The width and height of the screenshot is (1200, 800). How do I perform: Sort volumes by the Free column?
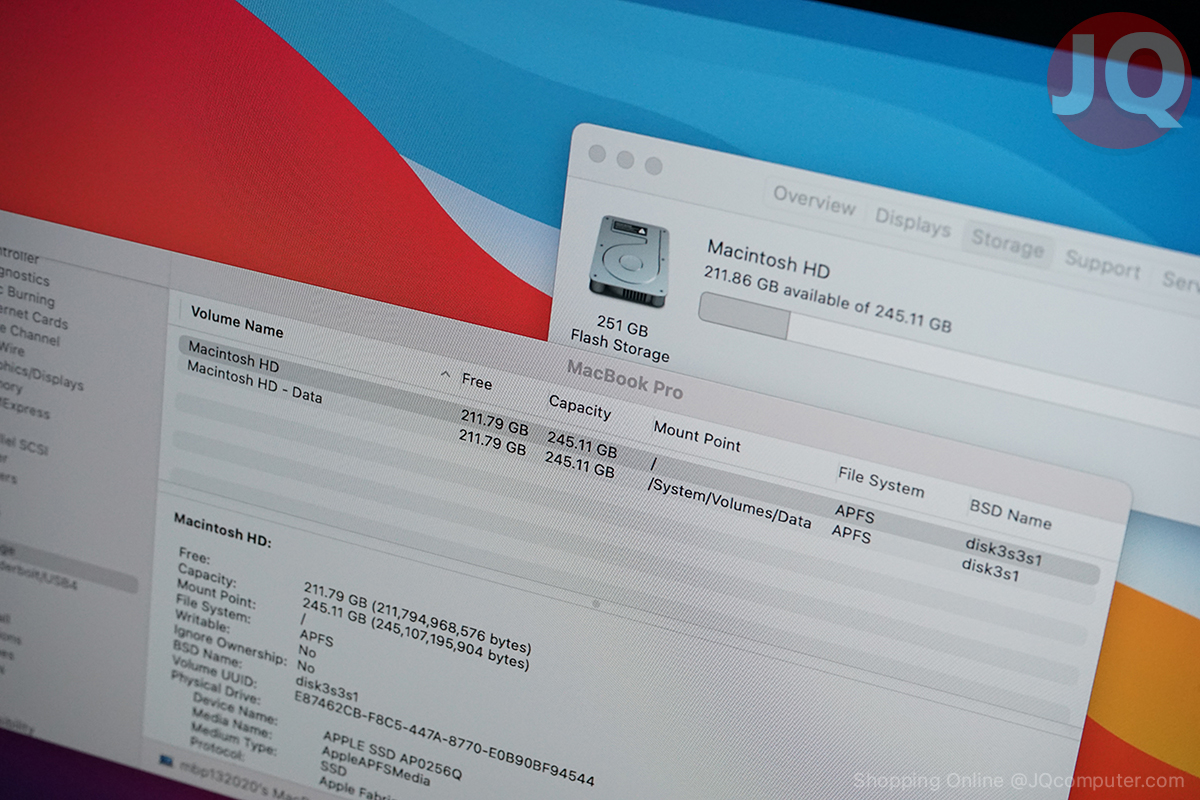click(x=477, y=381)
